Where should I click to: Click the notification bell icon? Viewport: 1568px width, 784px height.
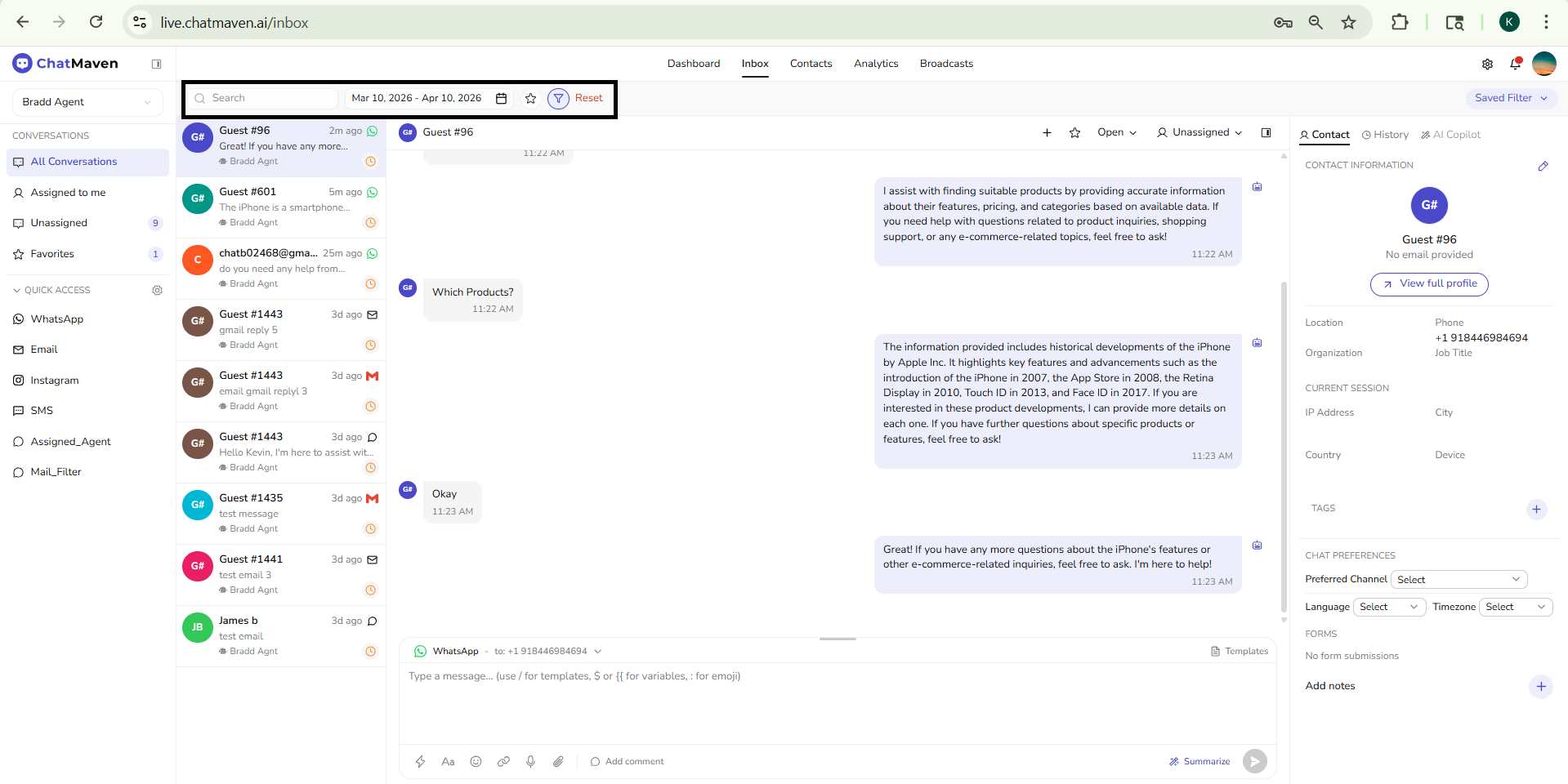point(1515,64)
